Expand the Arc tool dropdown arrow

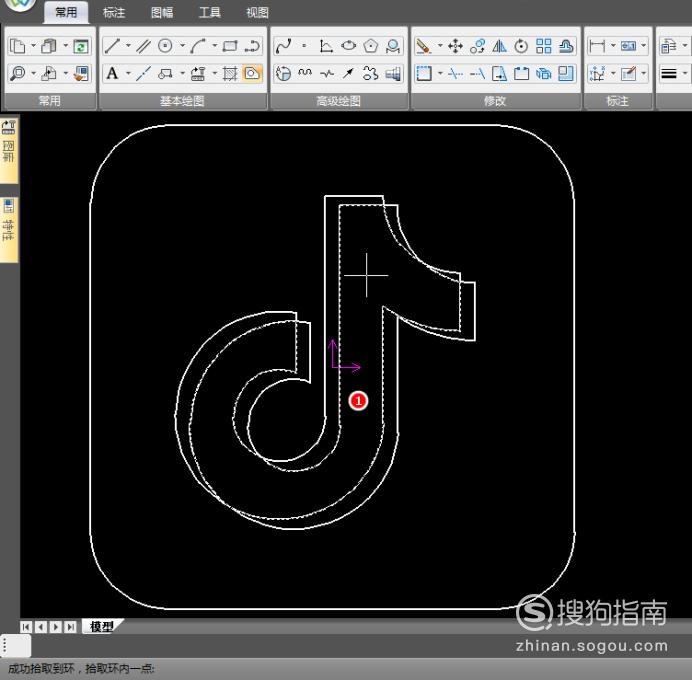[214, 45]
